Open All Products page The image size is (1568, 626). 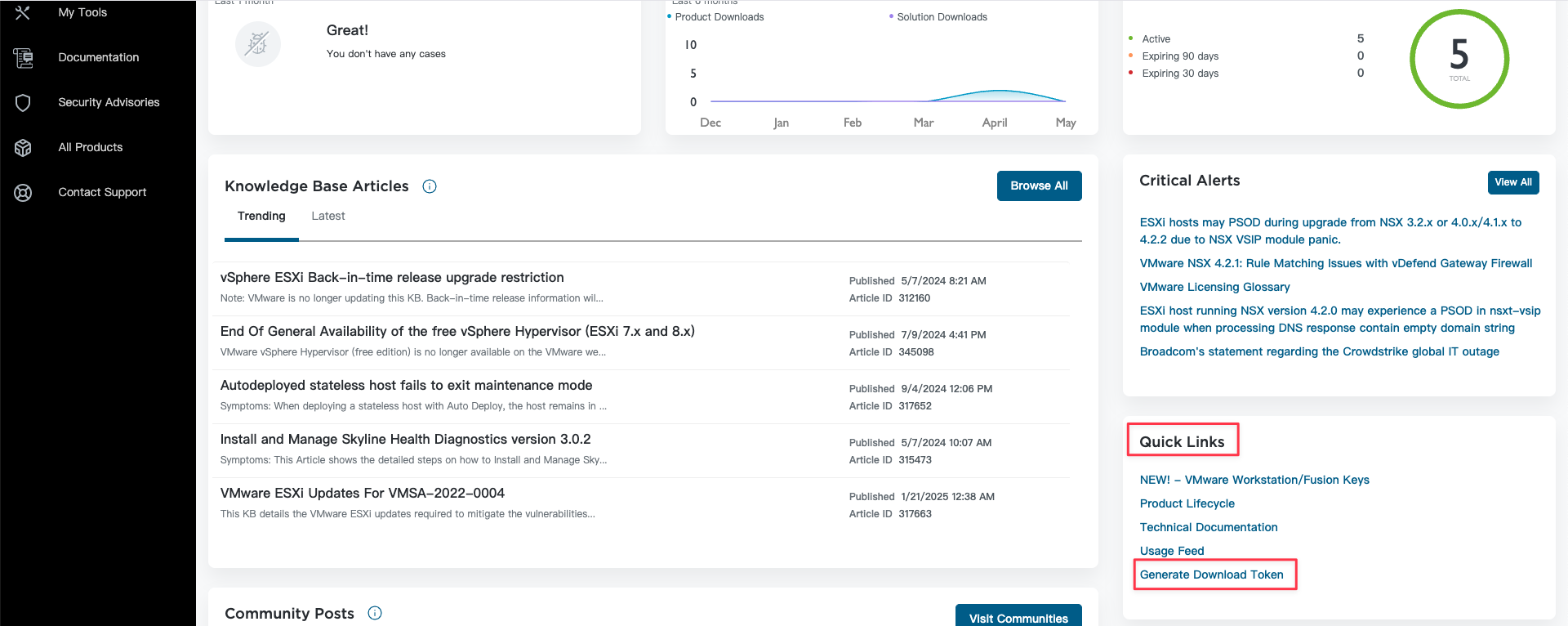click(91, 147)
